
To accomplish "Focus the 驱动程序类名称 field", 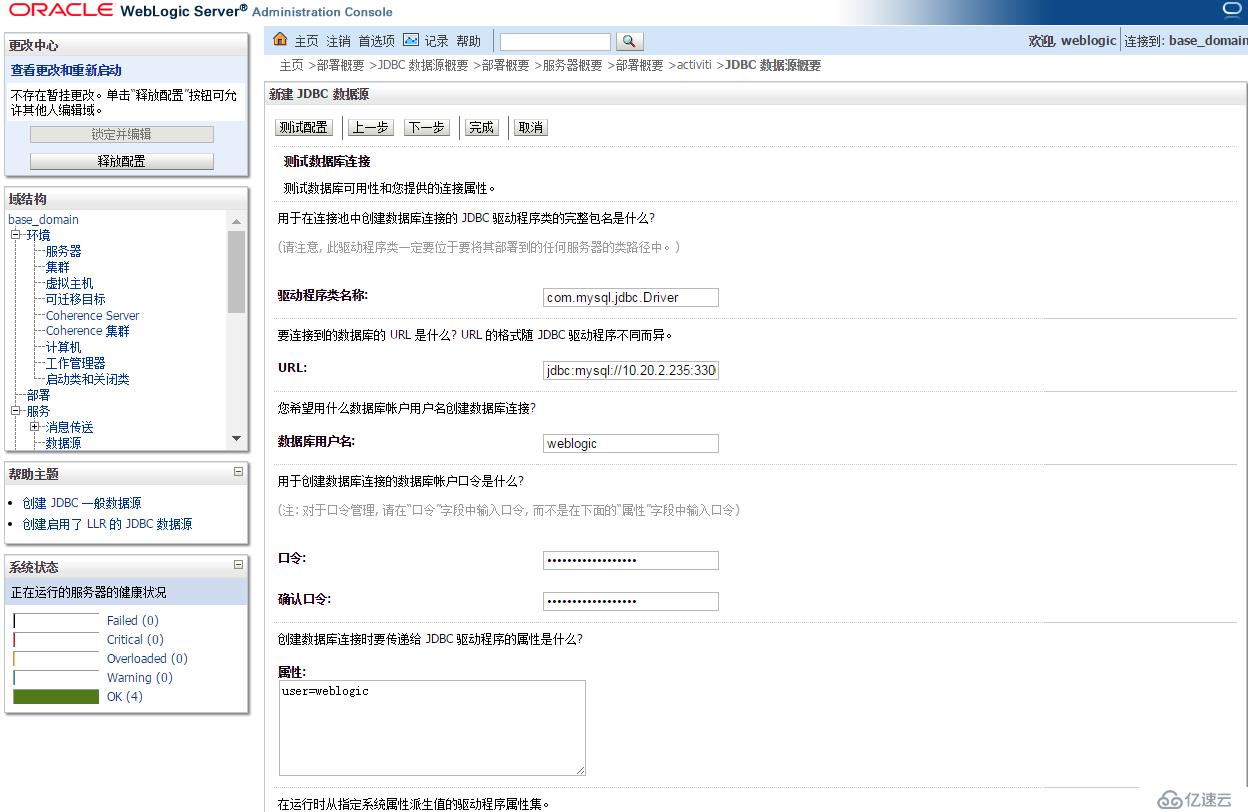I will pyautogui.click(x=631, y=297).
